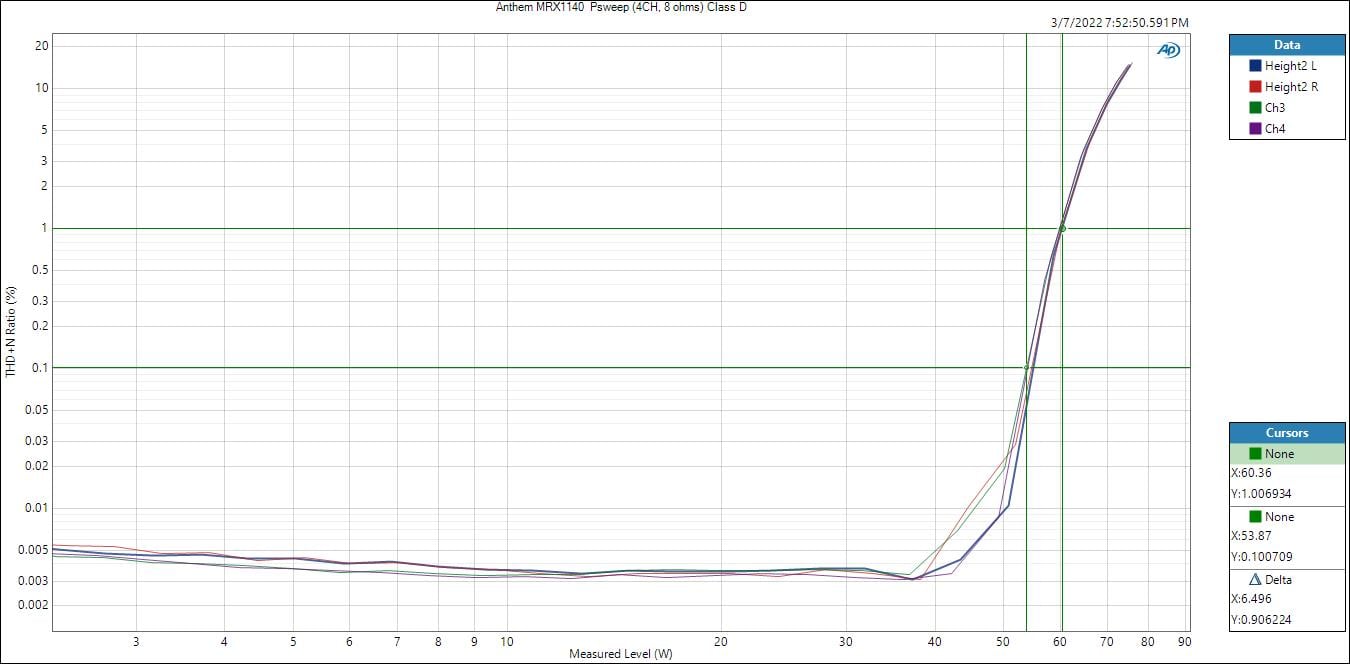The width and height of the screenshot is (1350, 664).
Task: Toggle the red Height2 R trace swatch
Action: [x=1255, y=87]
